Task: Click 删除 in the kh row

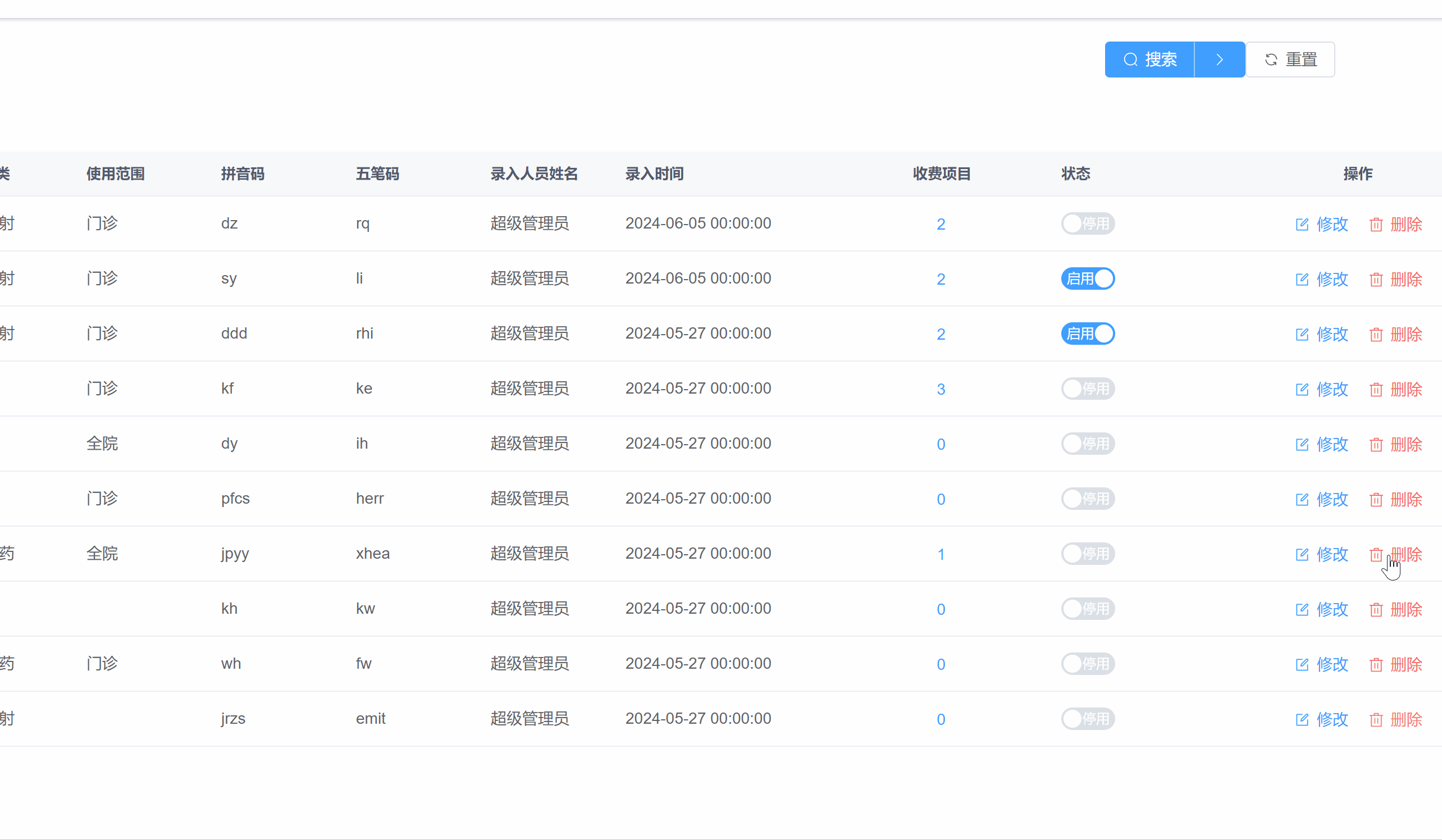Action: [x=1406, y=609]
